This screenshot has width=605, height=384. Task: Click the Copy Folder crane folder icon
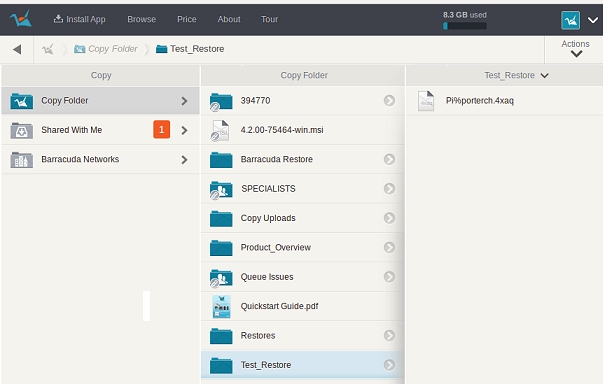(x=22, y=101)
